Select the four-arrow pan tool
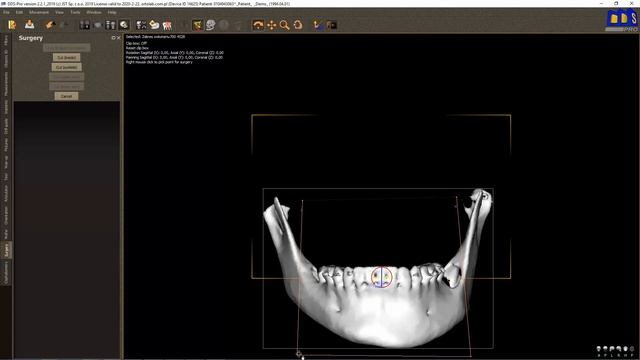Image resolution: width=640 pixels, height=360 pixels. pyautogui.click(x=271, y=25)
